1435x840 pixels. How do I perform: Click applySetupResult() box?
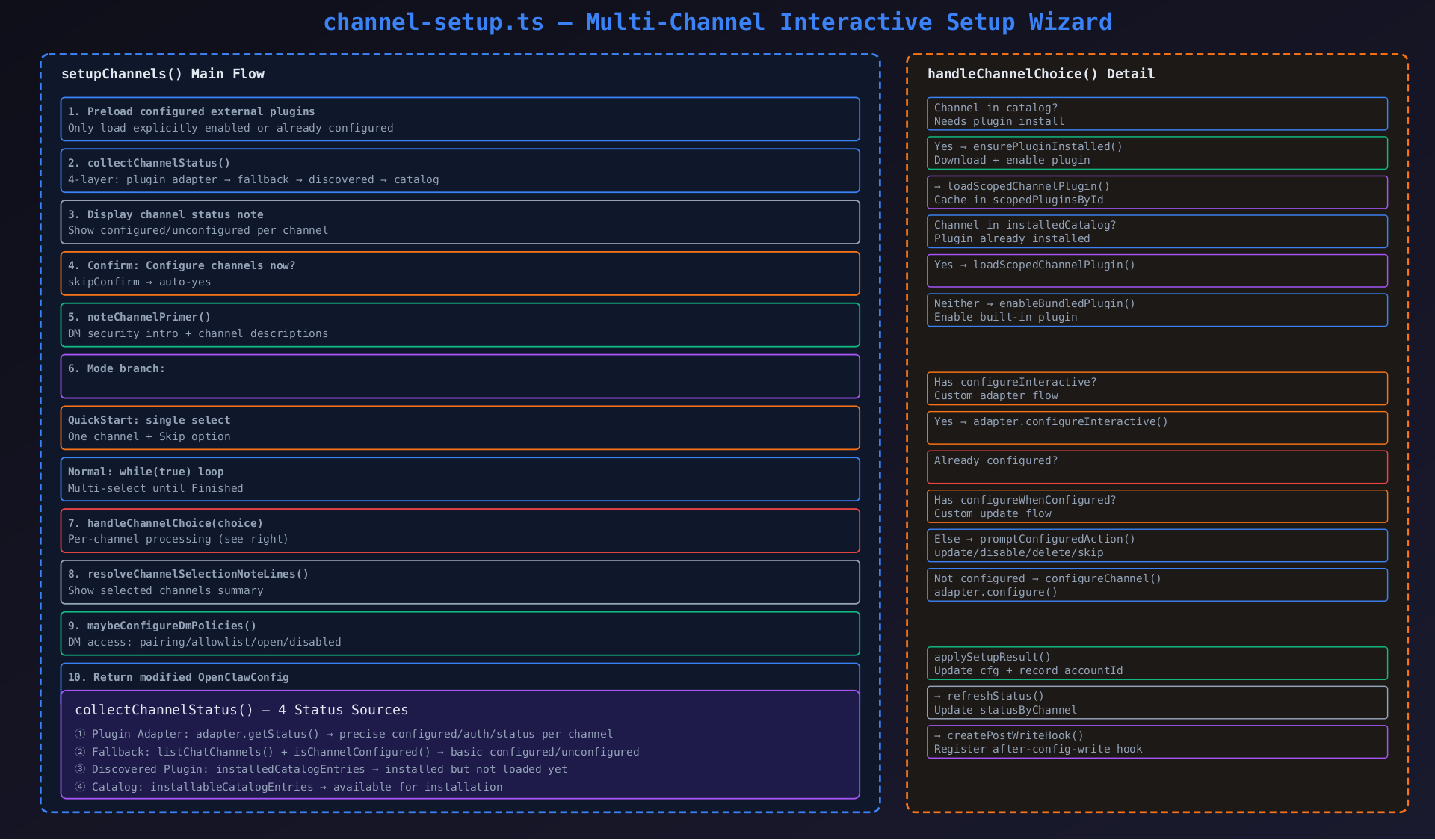[1157, 664]
